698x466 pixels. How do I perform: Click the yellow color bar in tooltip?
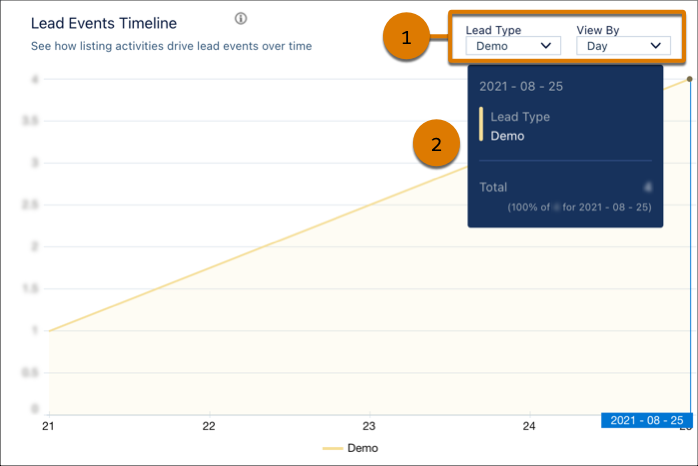point(482,125)
